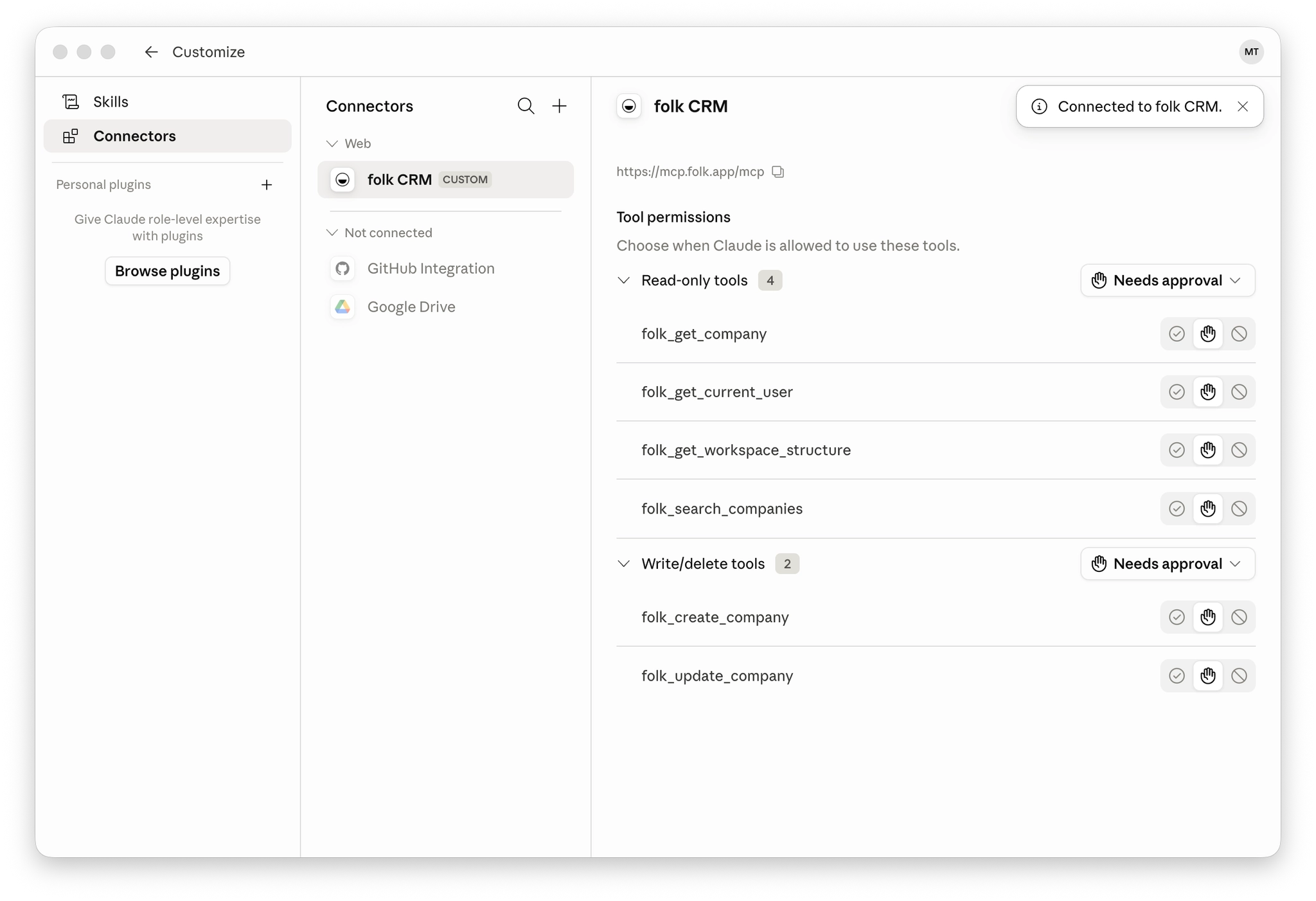The width and height of the screenshot is (1316, 901).
Task: Click the https://mcp.folk.app/mcp URL text
Action: 690,172
